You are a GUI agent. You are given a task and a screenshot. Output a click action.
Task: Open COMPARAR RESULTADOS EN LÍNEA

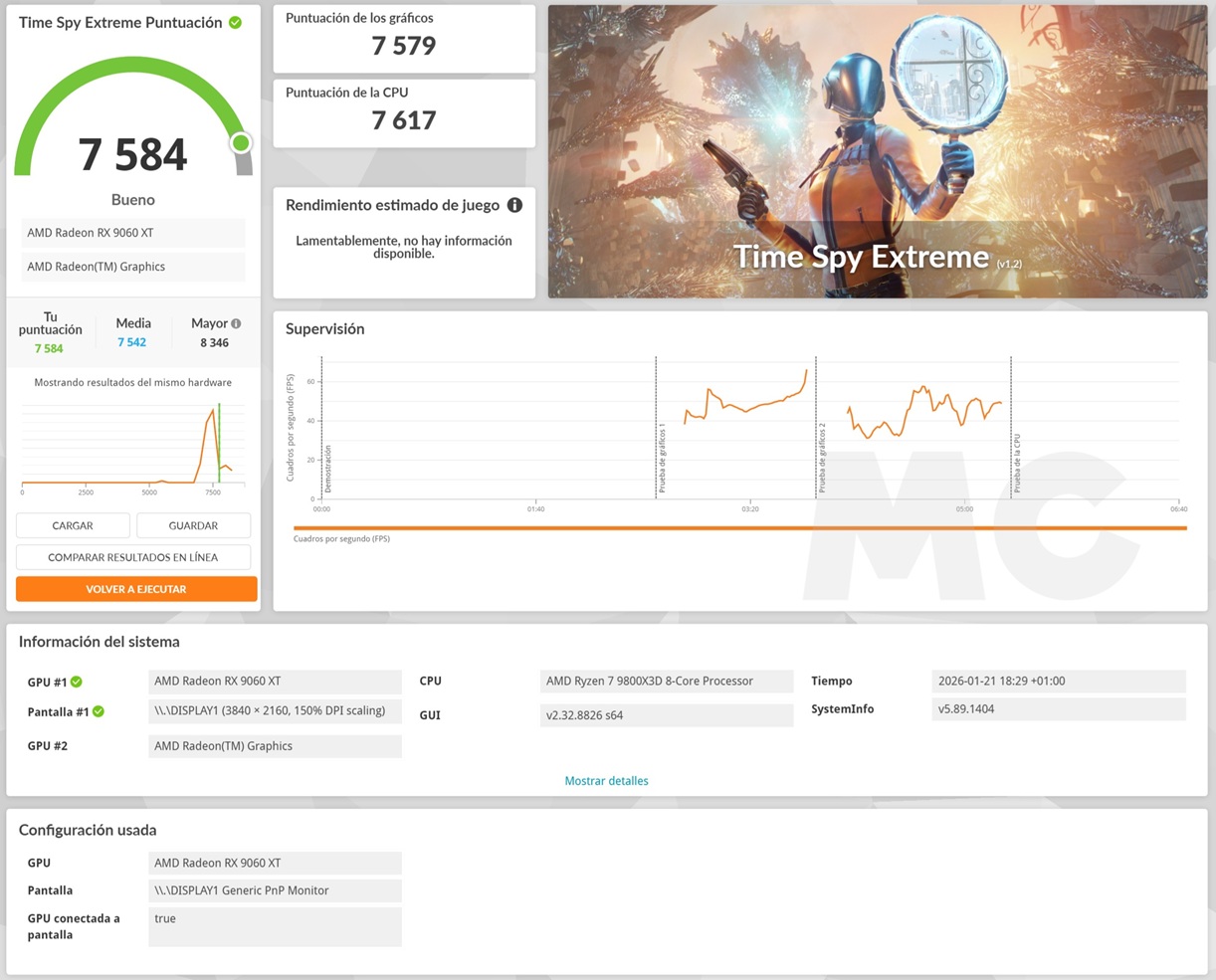tap(133, 557)
